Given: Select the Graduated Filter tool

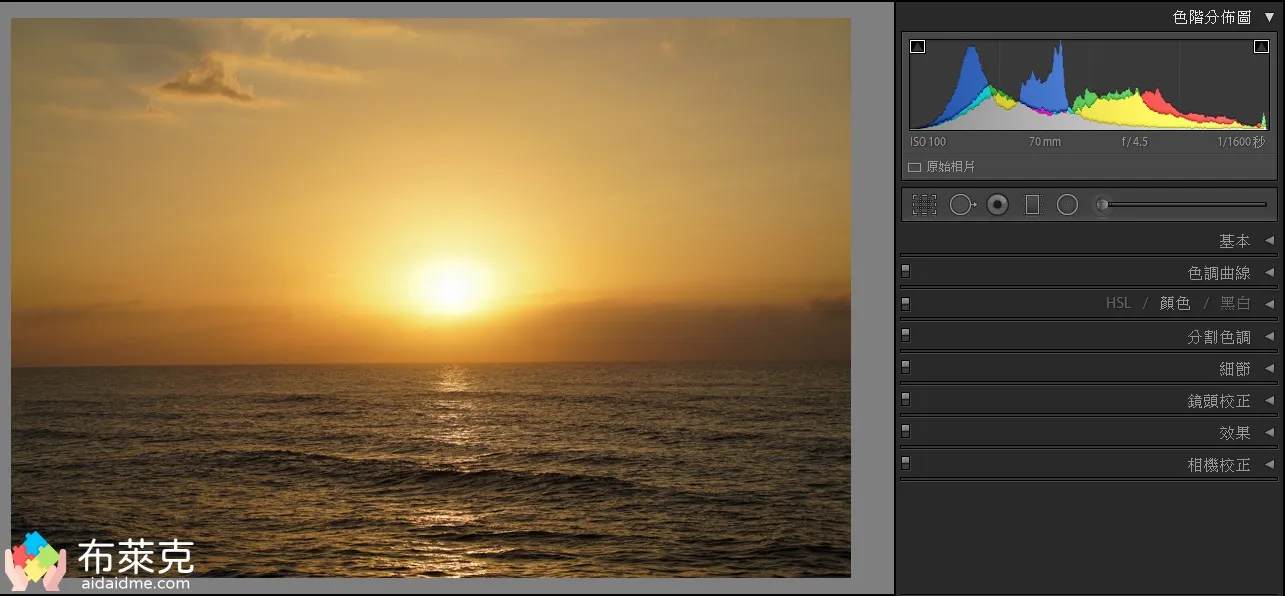Looking at the screenshot, I should pos(1032,205).
